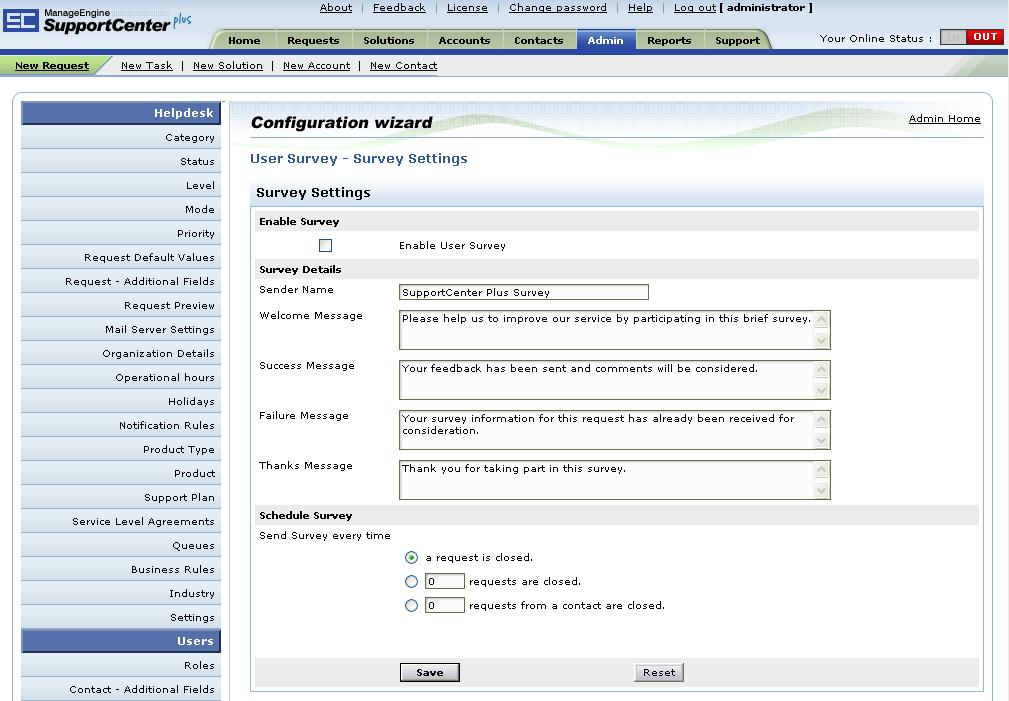
Task: Open the Requests tab
Action: [312, 41]
